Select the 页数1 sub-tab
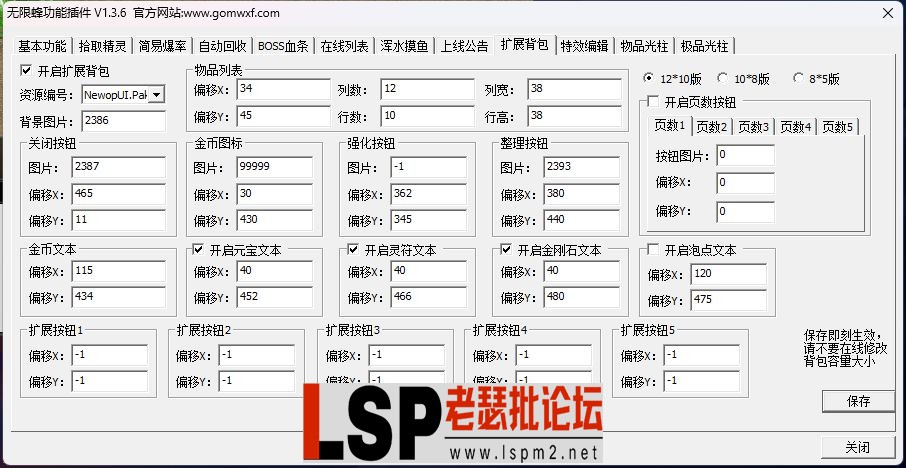The width and height of the screenshot is (906, 468). 670,125
